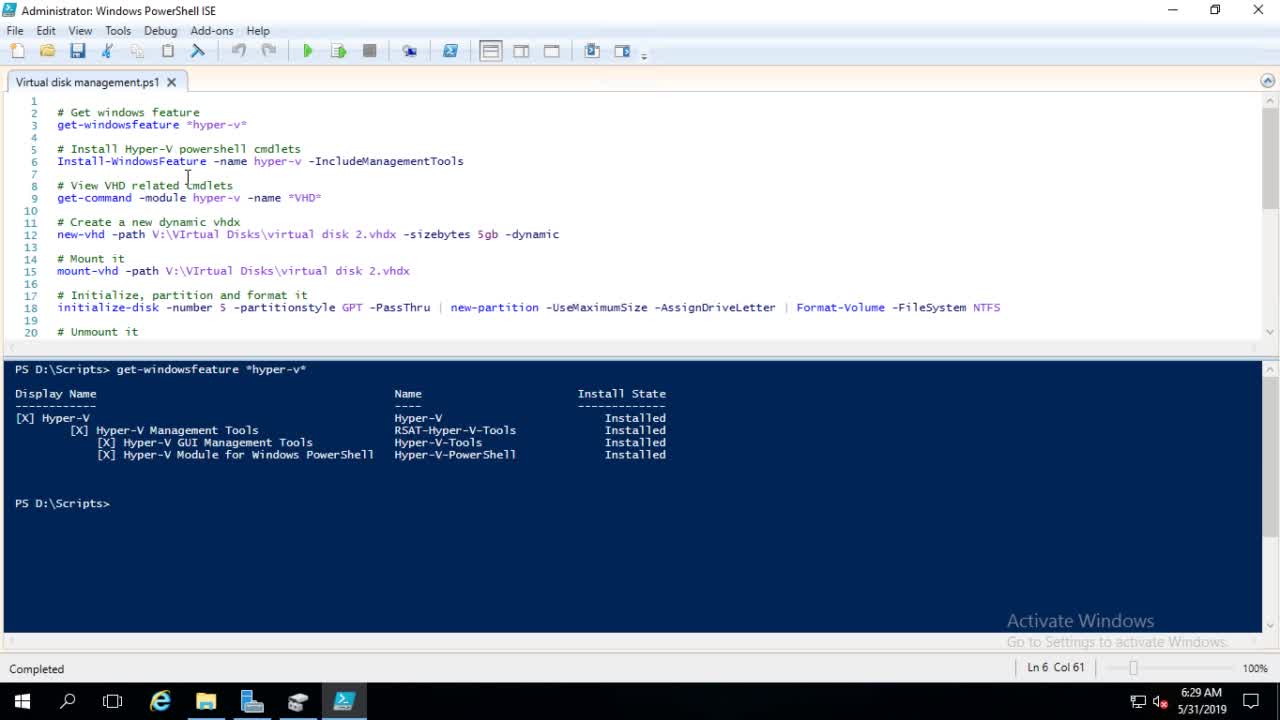This screenshot has height=720, width=1280.
Task: Open the notification center icon
Action: (1251, 701)
